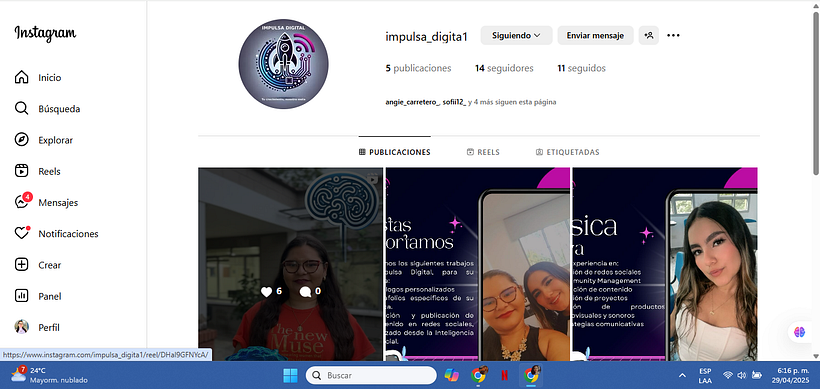Open Copilot from the taskbar

pyautogui.click(x=451, y=375)
